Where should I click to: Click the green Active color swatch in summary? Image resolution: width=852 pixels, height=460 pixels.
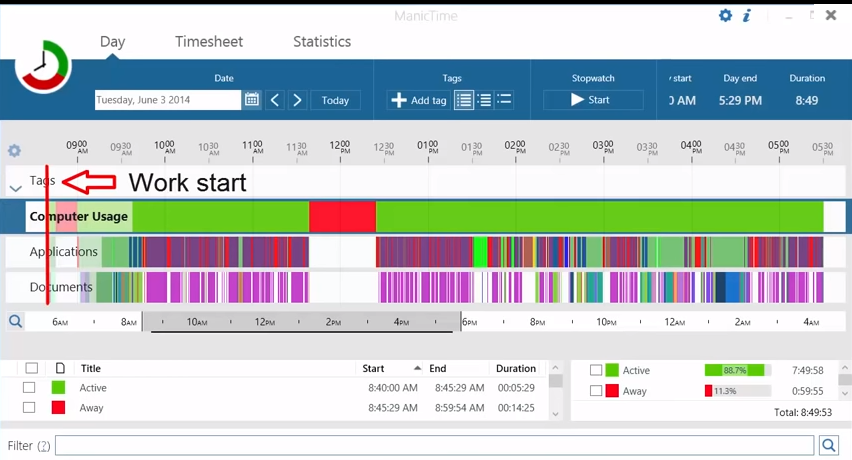pyautogui.click(x=612, y=370)
